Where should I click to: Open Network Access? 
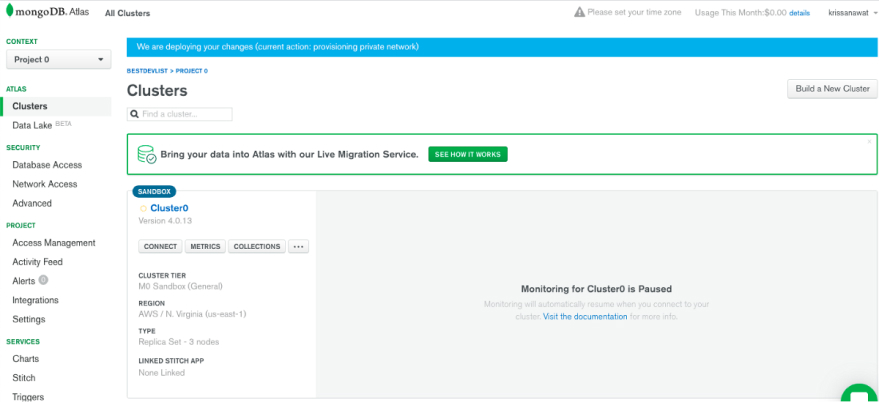pos(45,184)
